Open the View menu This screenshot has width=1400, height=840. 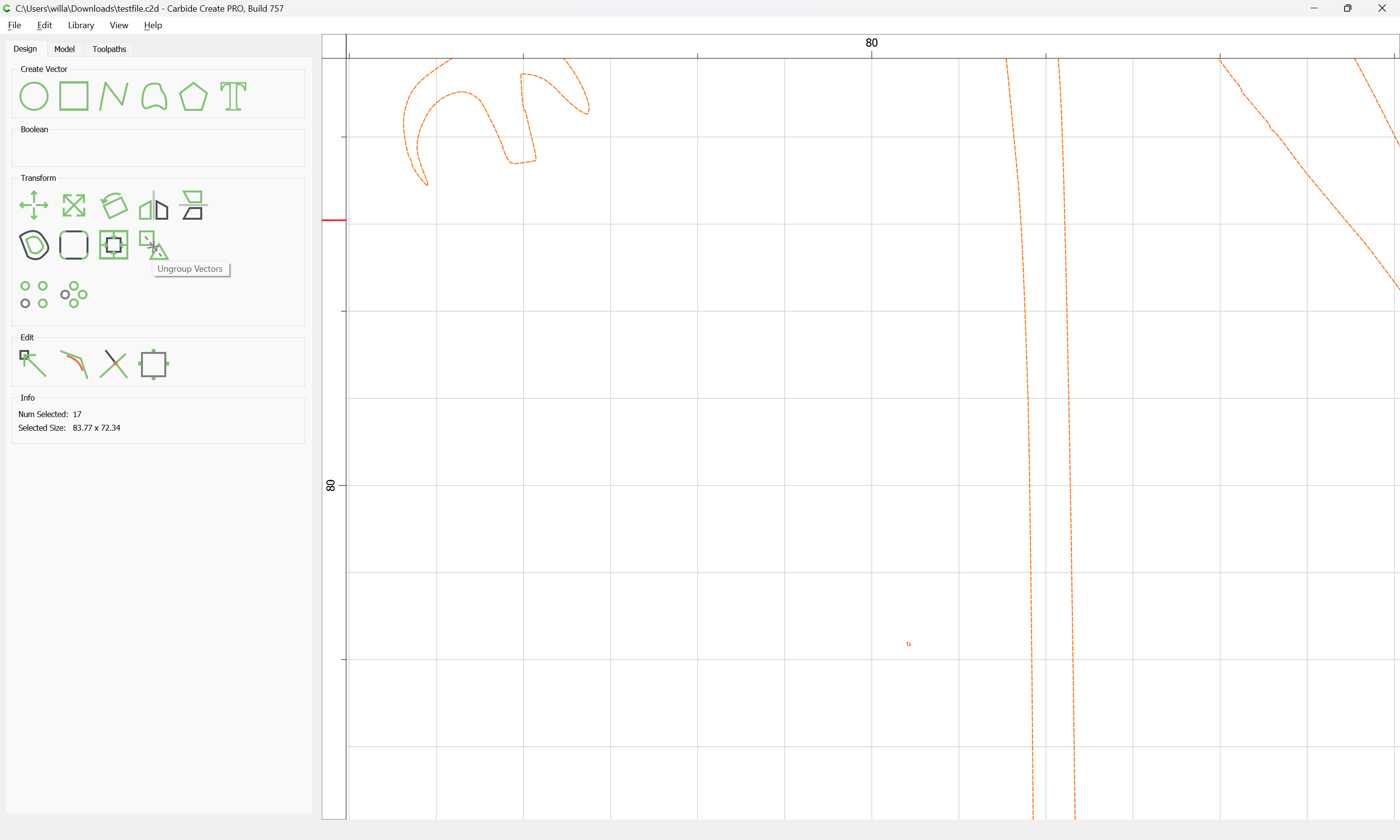119,25
